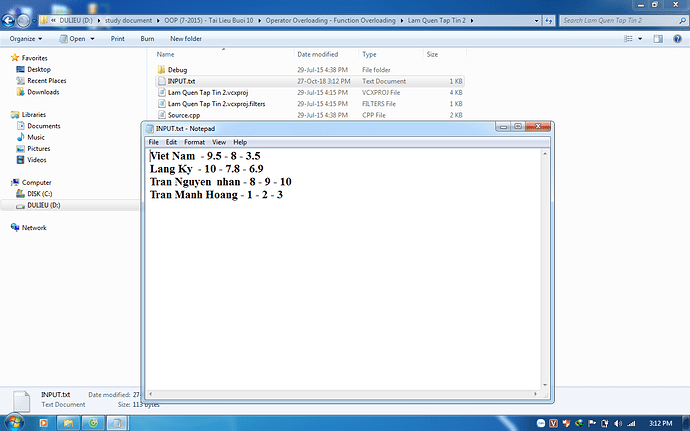Viewport: 690px width, 431px height.
Task: Open Notepad's Edit menu
Action: click(172, 142)
